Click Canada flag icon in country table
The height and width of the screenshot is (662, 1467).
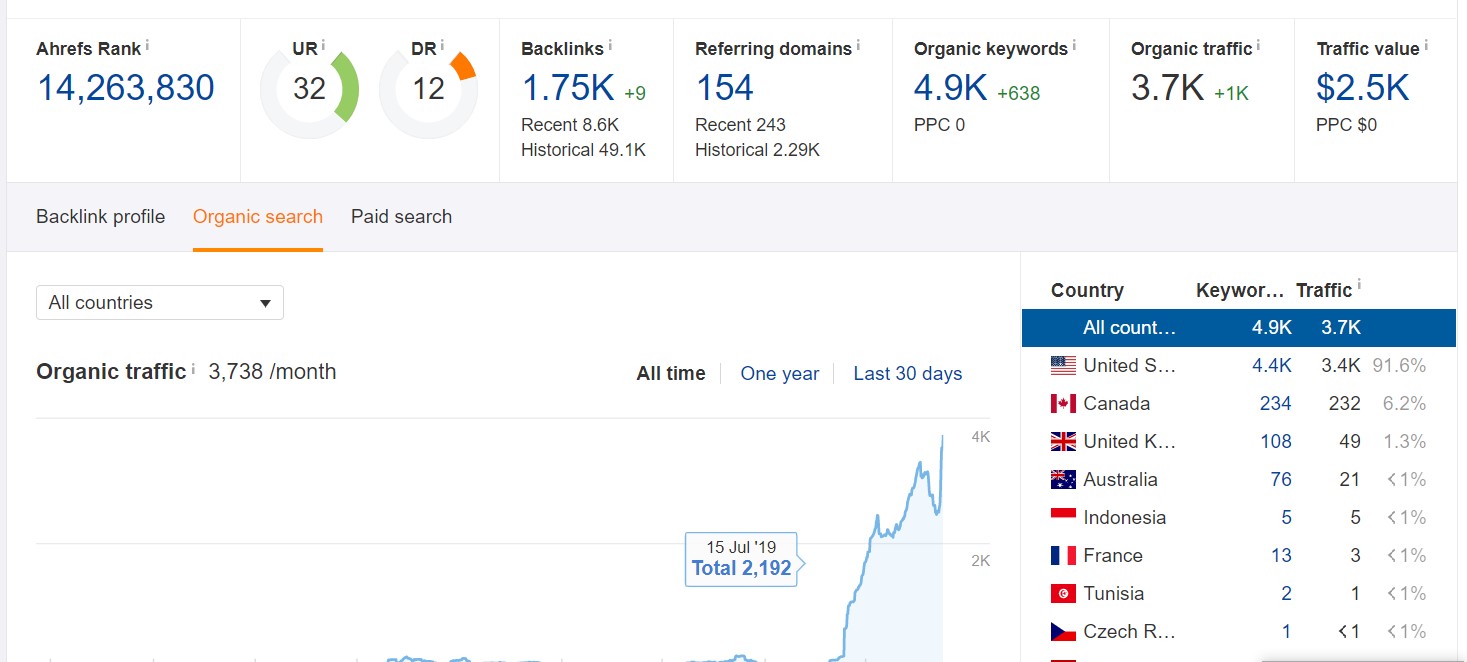tap(1063, 404)
